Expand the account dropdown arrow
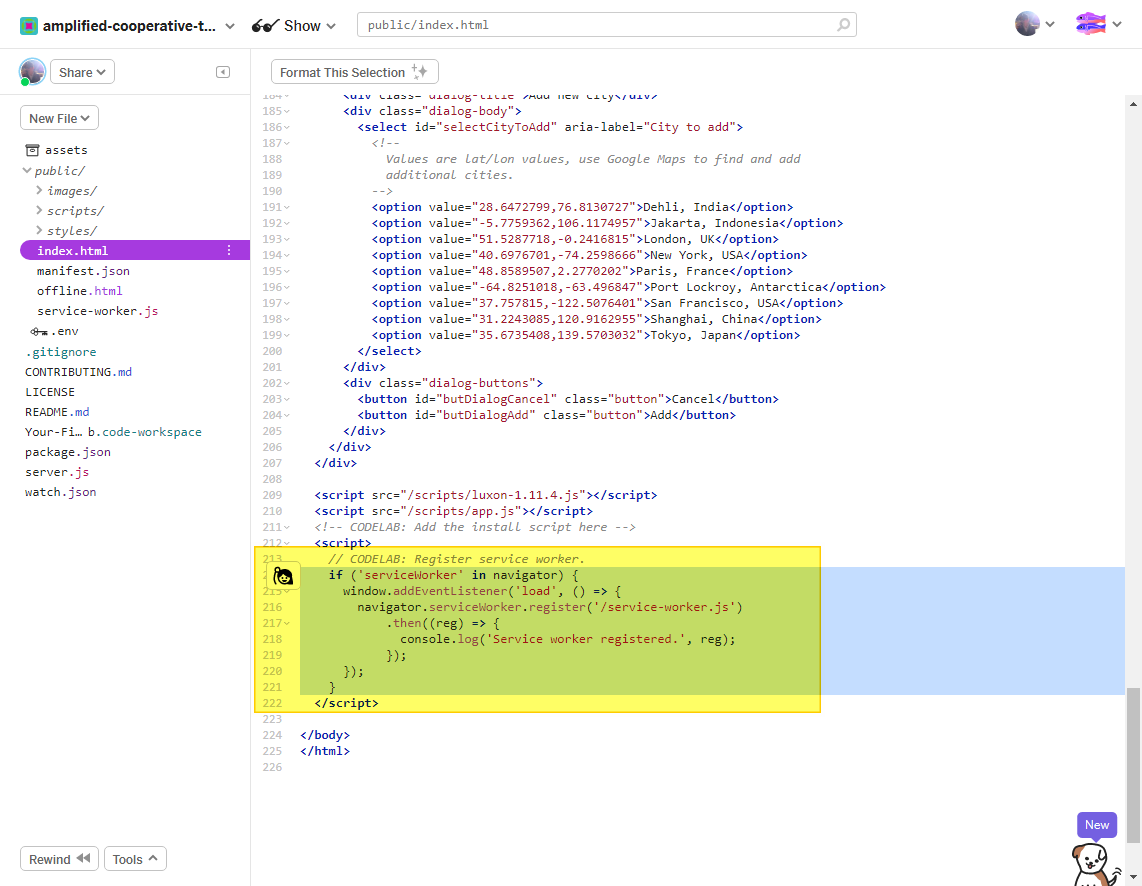Image resolution: width=1142 pixels, height=886 pixels. click(1050, 25)
